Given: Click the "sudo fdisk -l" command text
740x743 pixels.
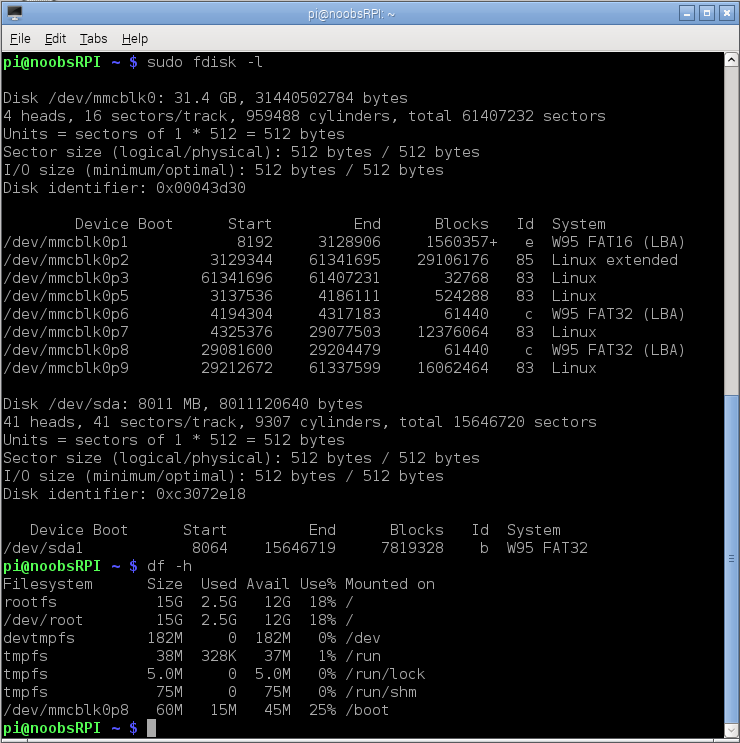Looking at the screenshot, I should (x=205, y=62).
